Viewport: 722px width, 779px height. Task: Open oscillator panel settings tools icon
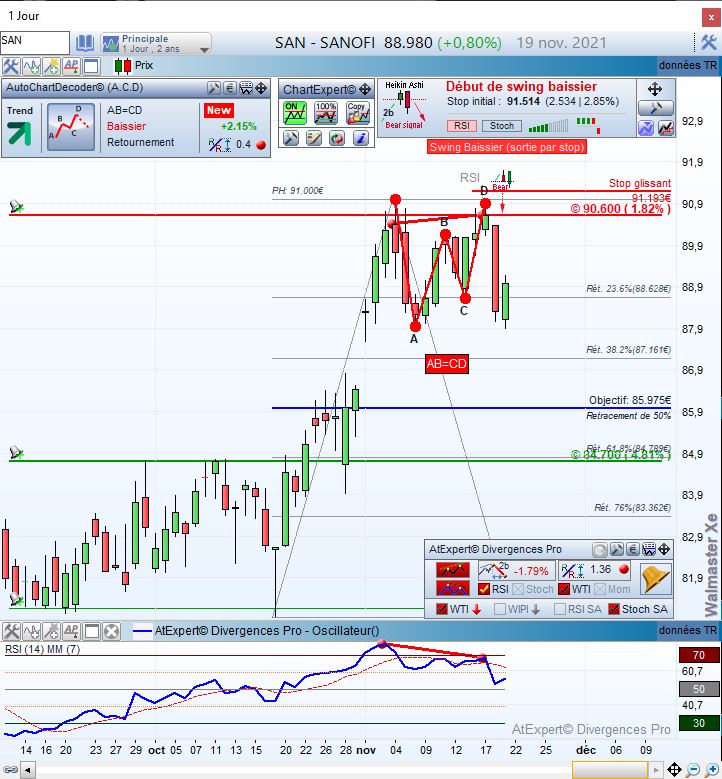pyautogui.click(x=11, y=631)
